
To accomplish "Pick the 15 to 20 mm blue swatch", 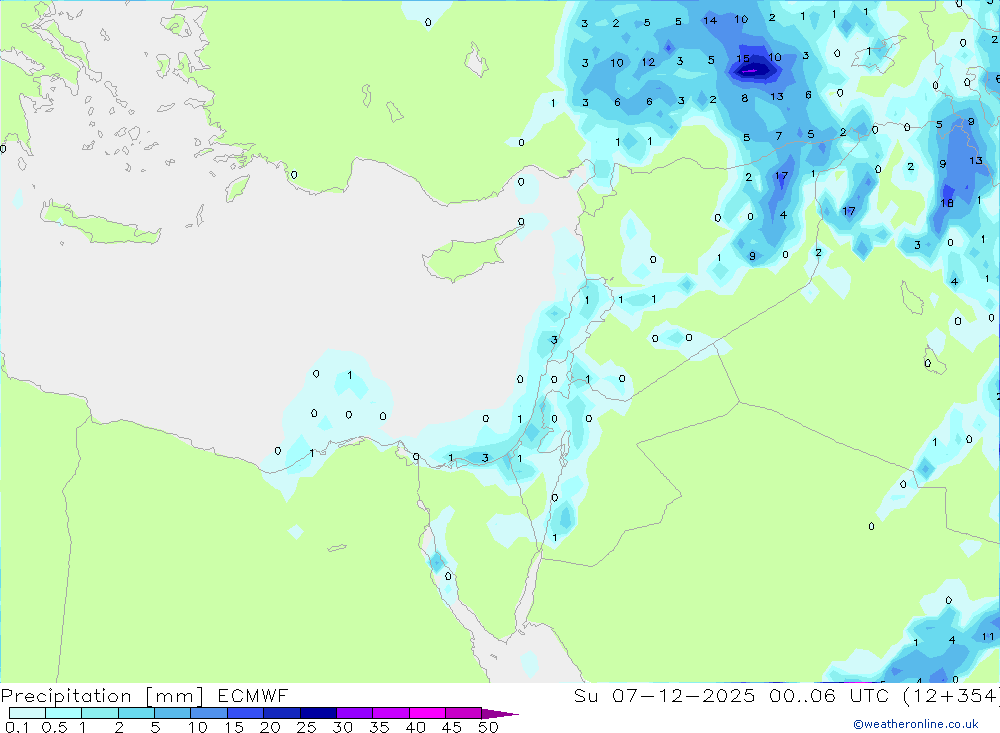I will coord(246,713).
